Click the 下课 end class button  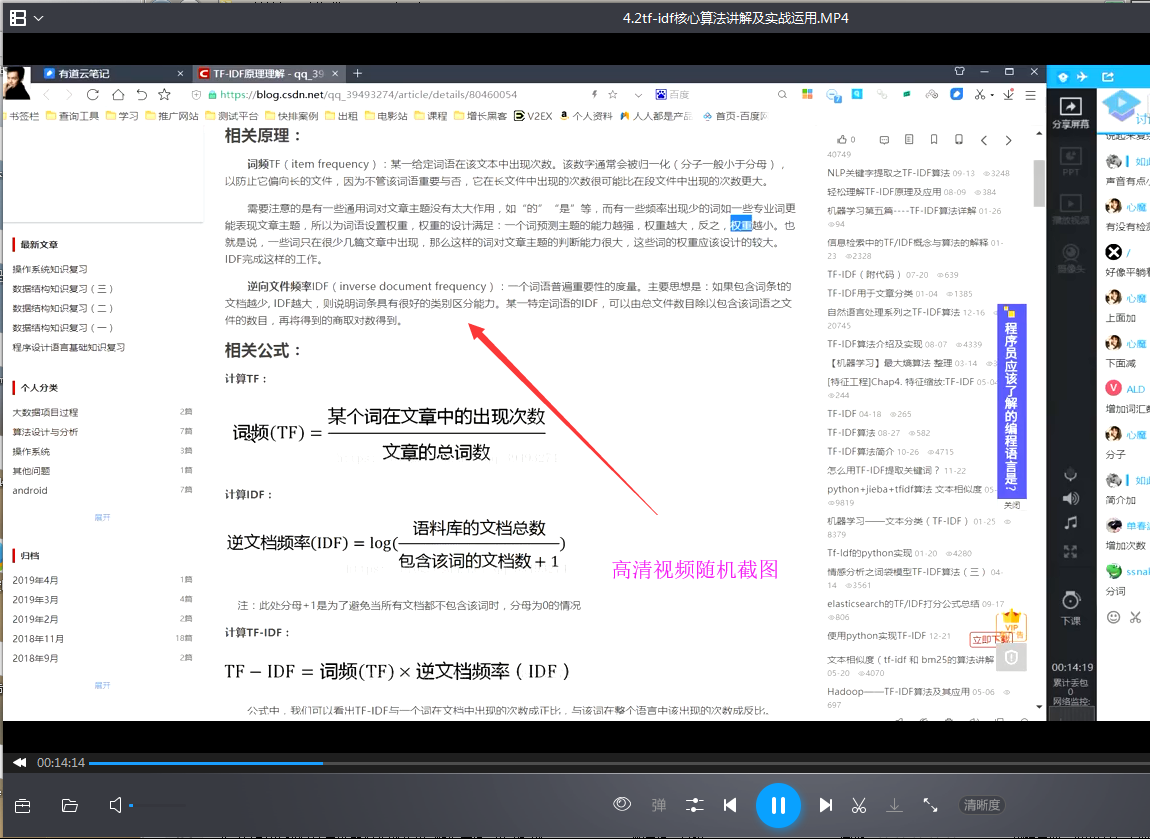click(1071, 608)
